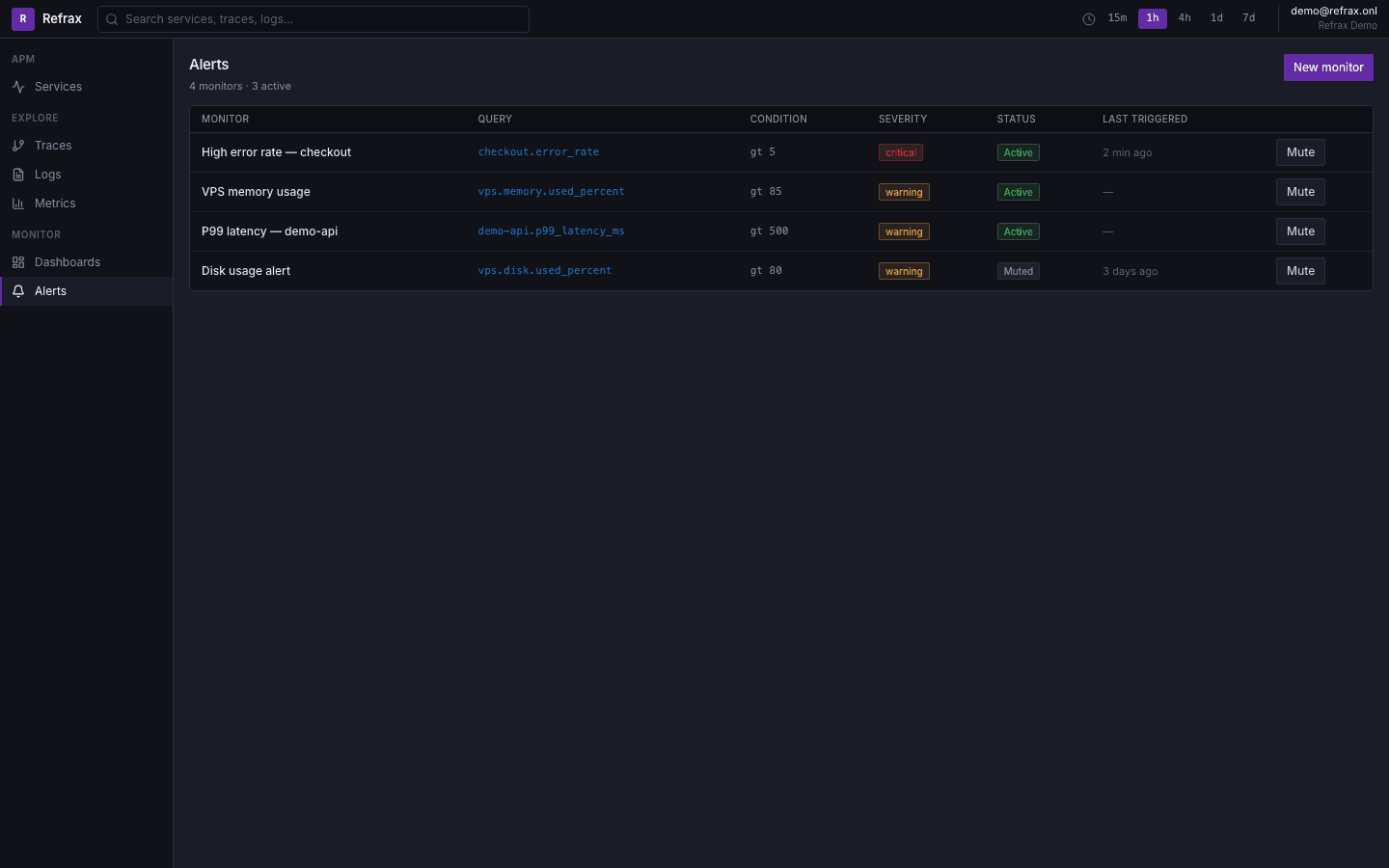Click the 'gt 85' condition value
This screenshot has width=1389, height=868.
[x=766, y=192]
